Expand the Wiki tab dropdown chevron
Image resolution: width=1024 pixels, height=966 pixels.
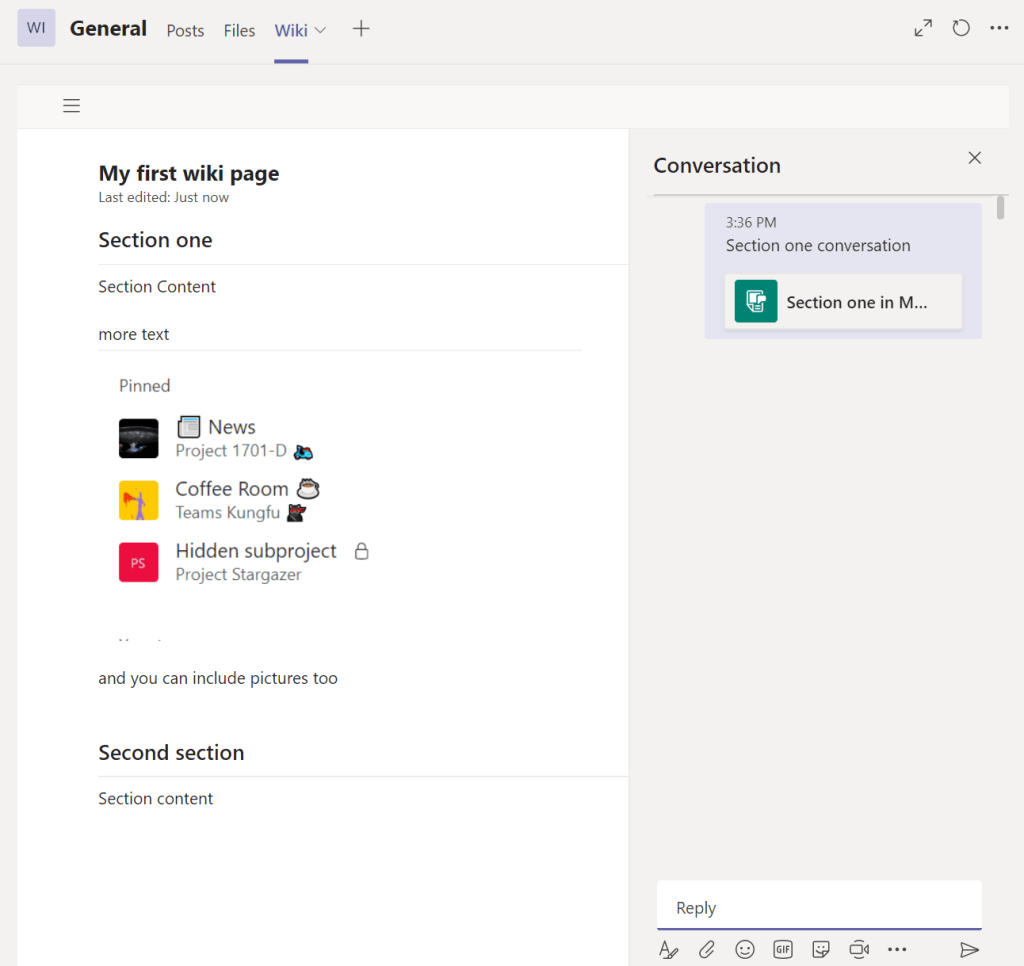(x=321, y=30)
